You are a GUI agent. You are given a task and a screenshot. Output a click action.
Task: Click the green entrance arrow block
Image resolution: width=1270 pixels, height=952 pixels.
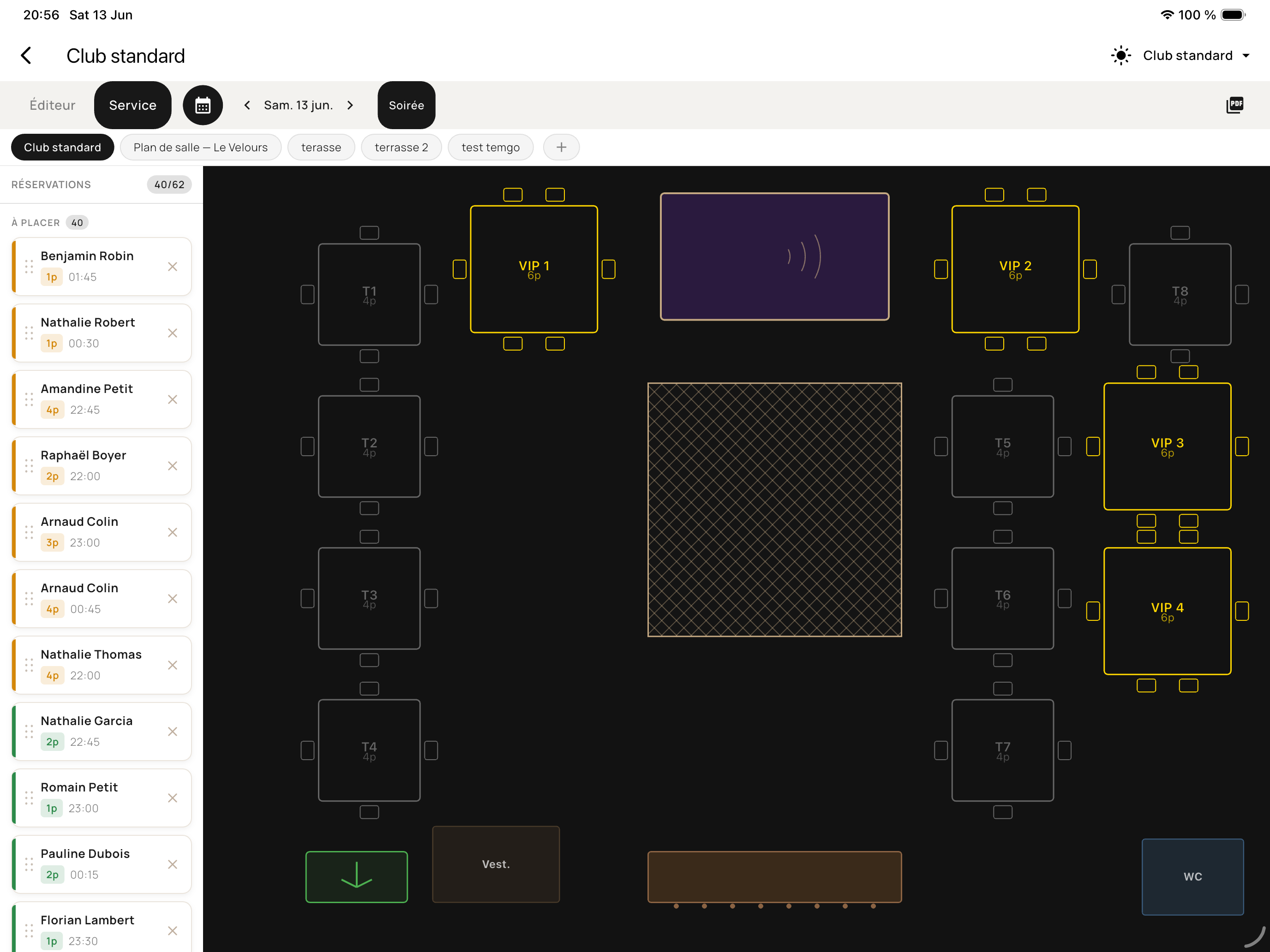(357, 876)
